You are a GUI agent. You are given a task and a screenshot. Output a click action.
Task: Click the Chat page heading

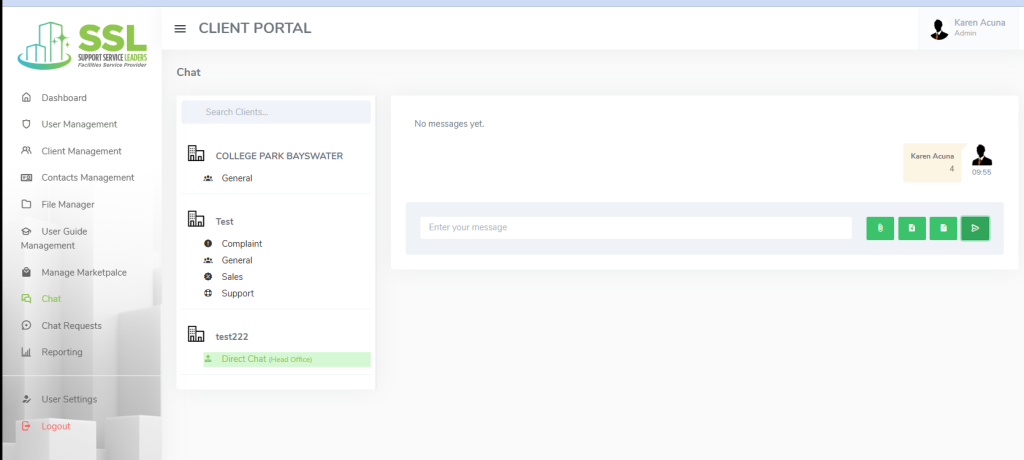189,72
